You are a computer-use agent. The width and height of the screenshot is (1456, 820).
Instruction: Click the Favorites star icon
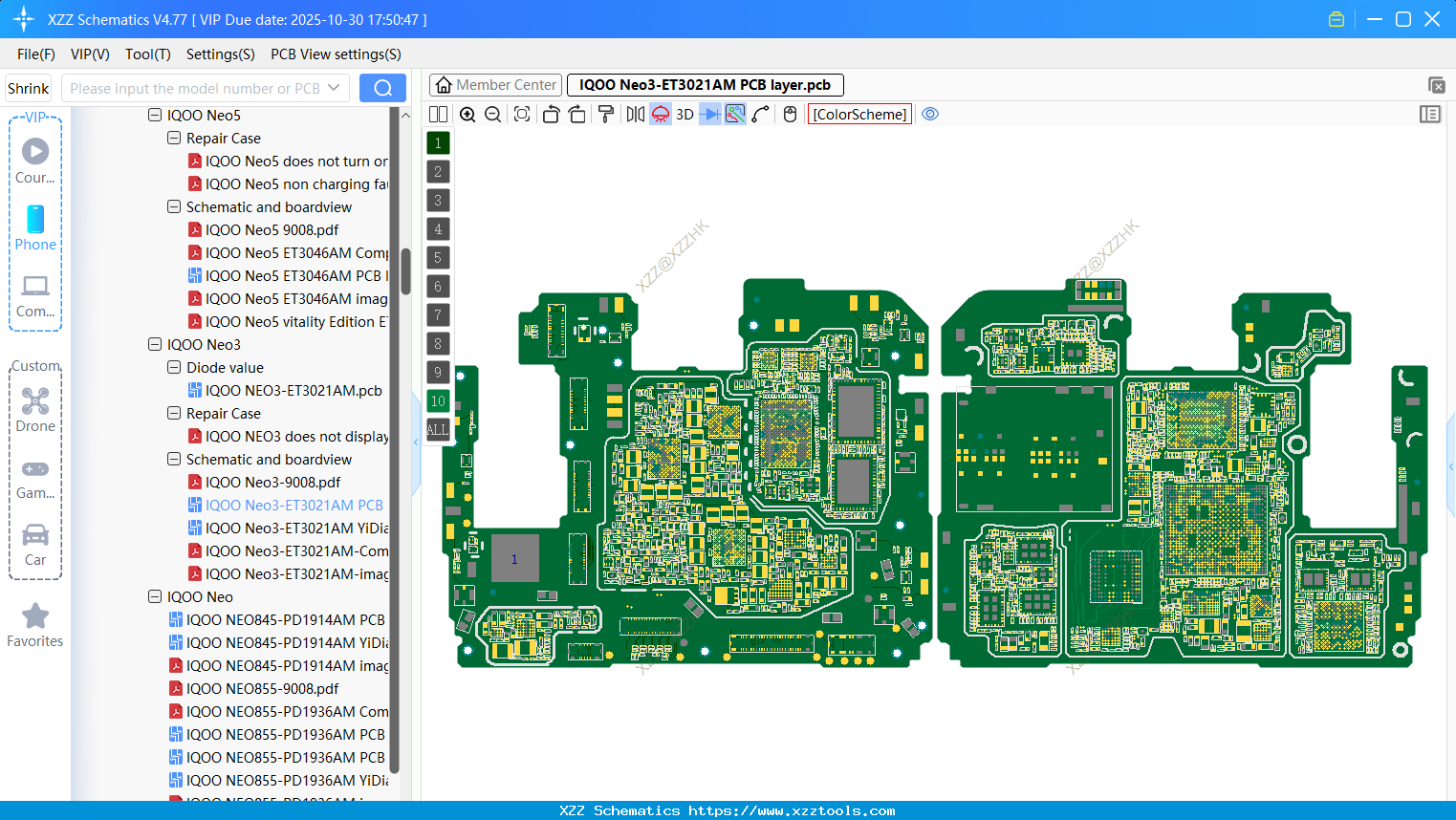(34, 615)
